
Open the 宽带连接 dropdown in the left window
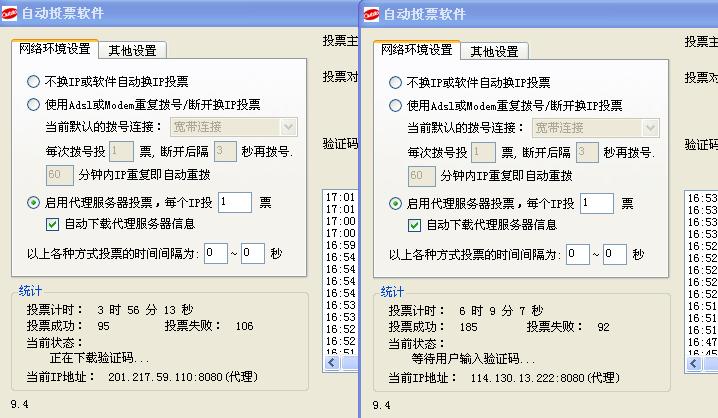click(x=288, y=127)
